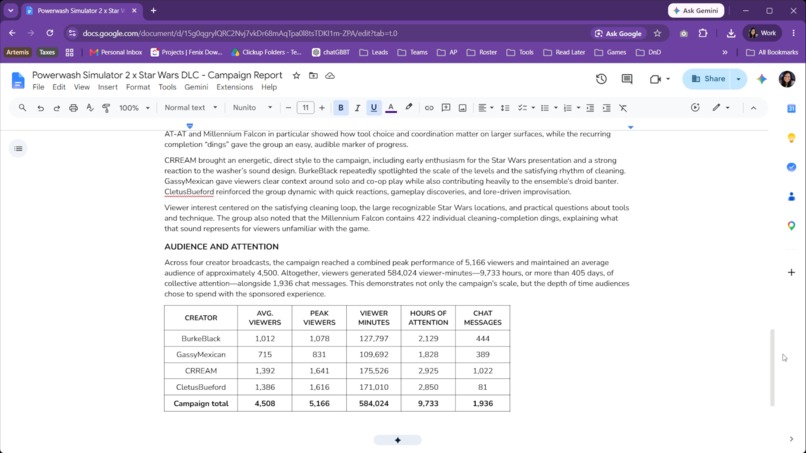Increase the font size
806x453 pixels.
[x=322, y=108]
